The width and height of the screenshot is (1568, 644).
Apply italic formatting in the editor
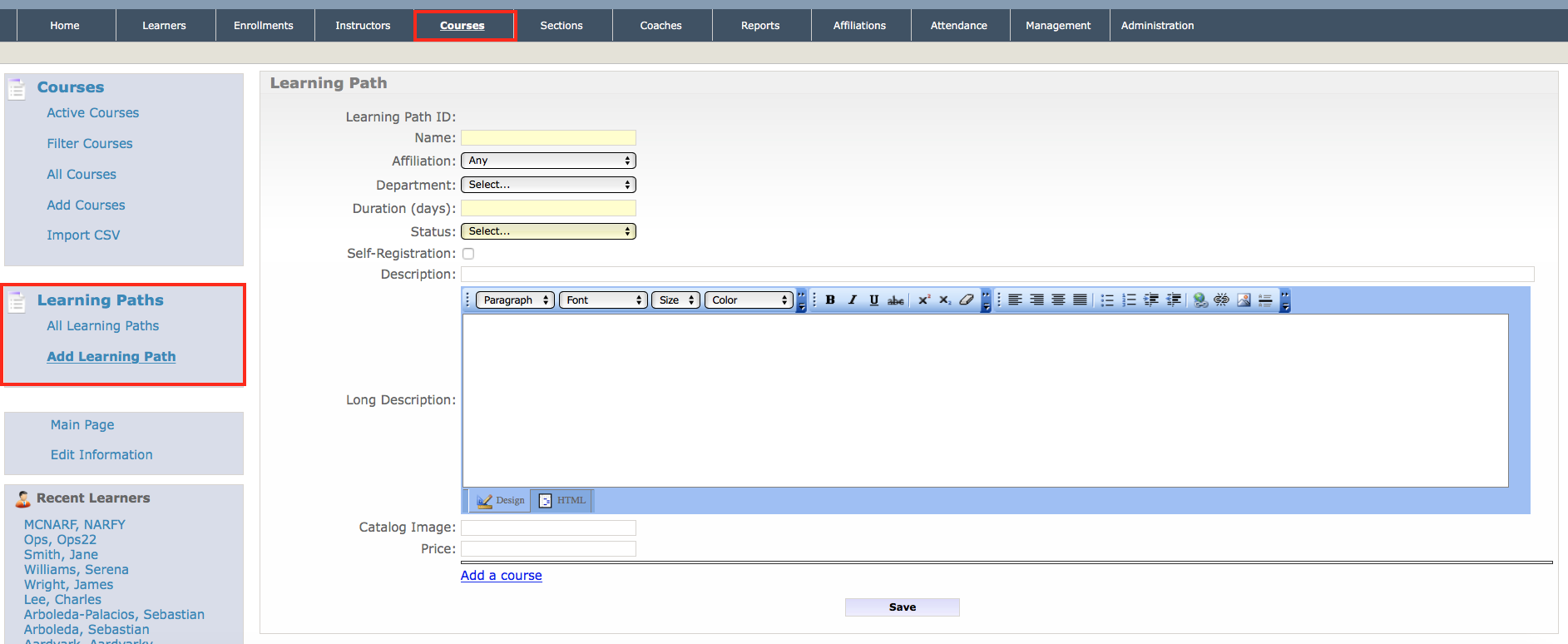pos(852,300)
